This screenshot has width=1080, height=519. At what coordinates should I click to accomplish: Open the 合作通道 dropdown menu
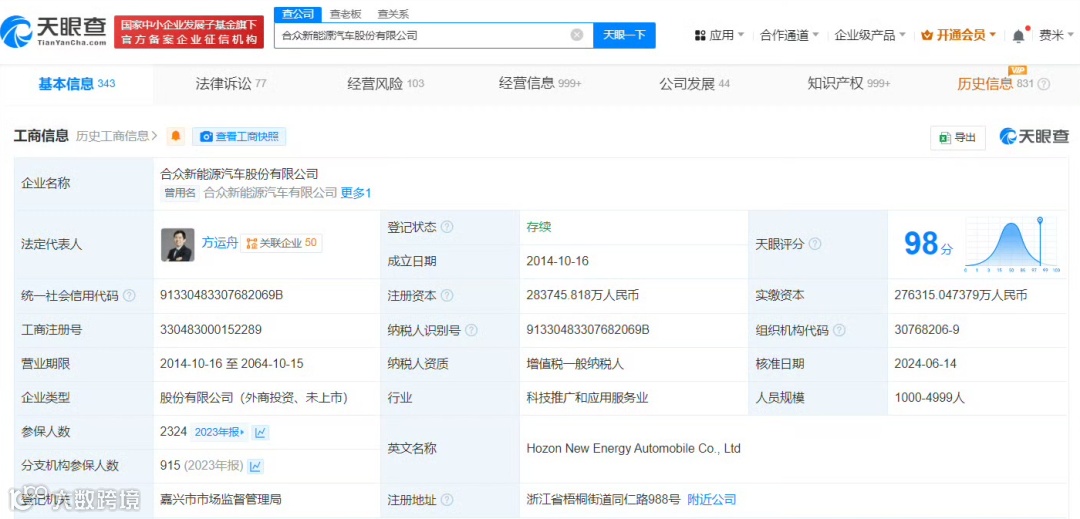[789, 35]
